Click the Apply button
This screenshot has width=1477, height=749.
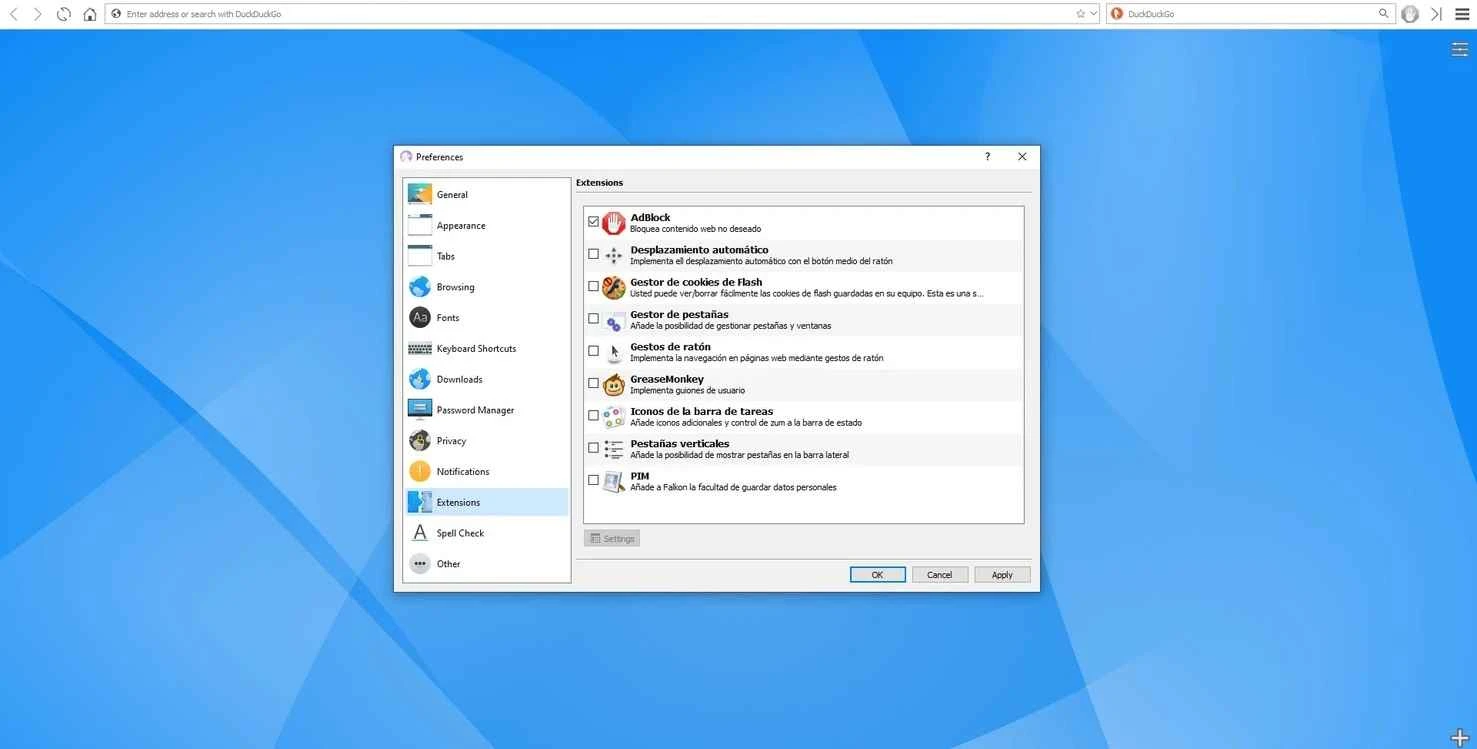coord(1002,575)
